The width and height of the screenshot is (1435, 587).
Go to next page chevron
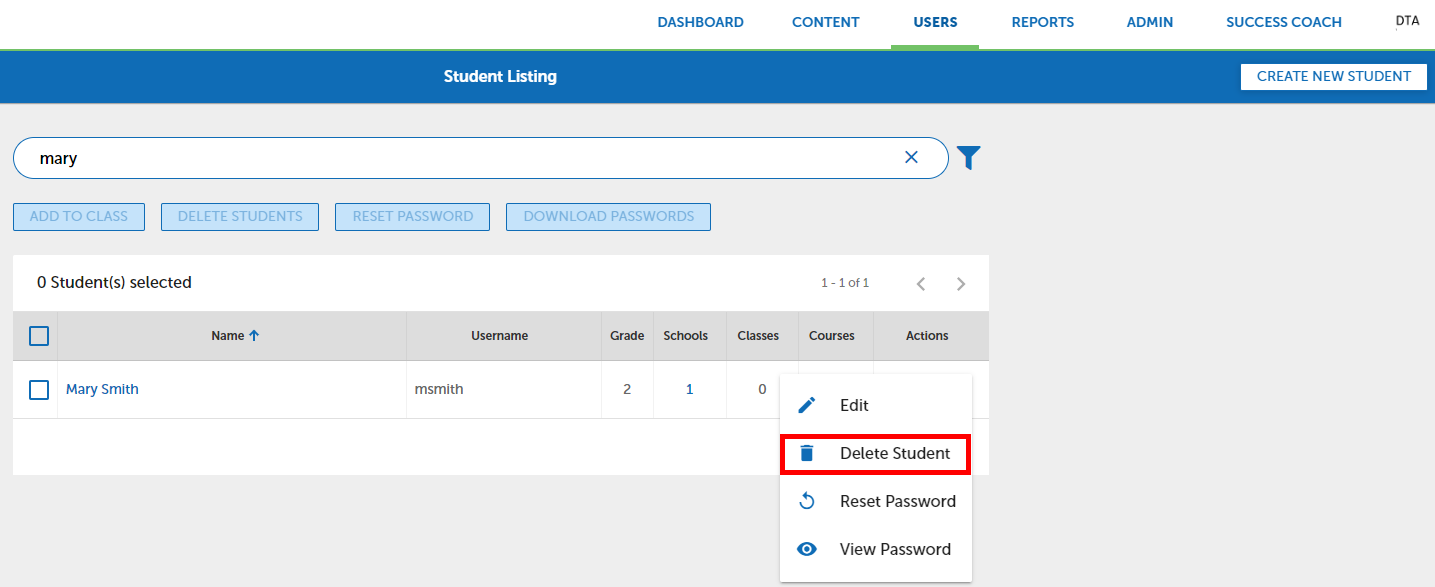[x=961, y=284]
